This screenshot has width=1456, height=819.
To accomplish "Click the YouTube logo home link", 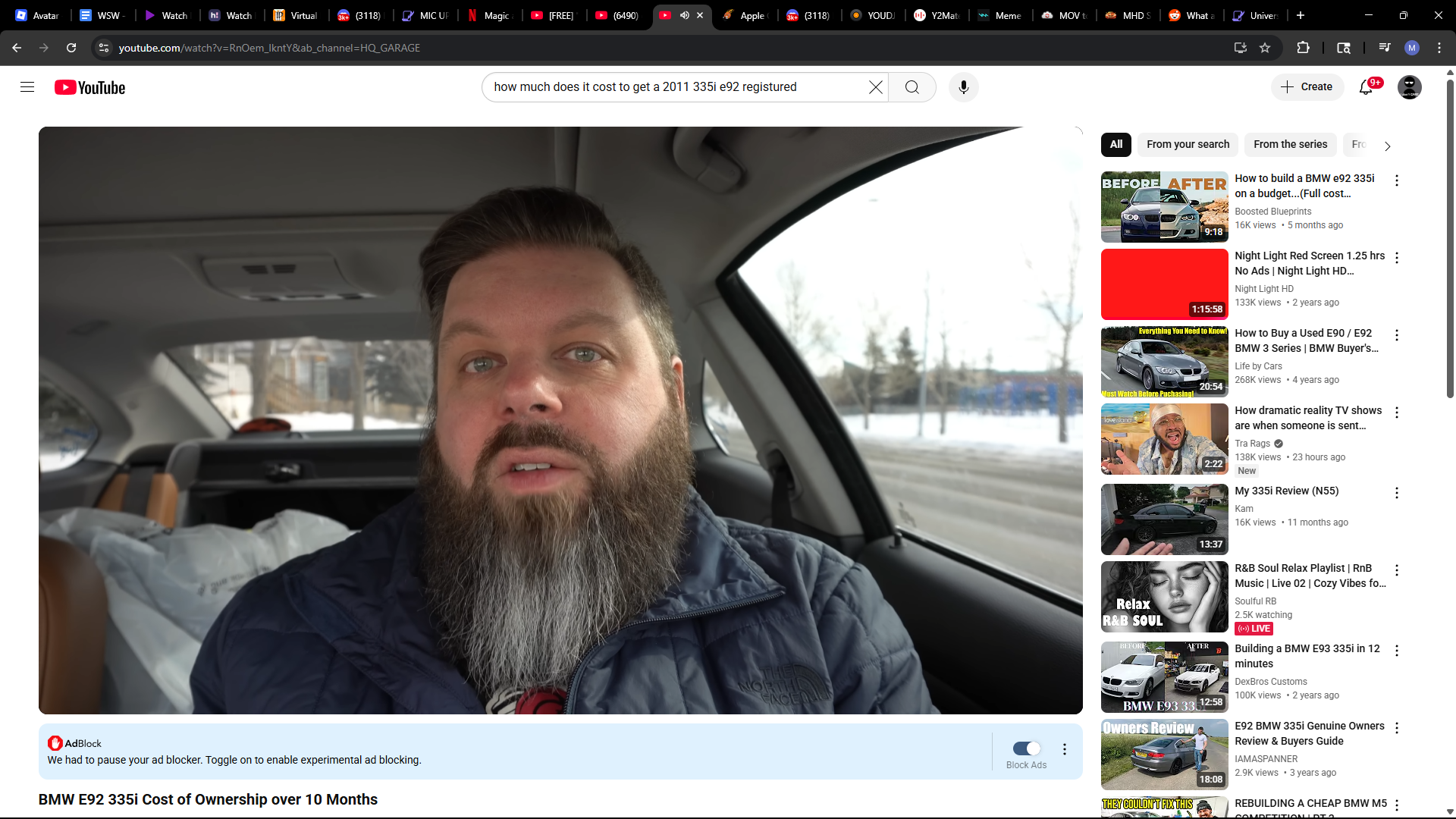I will (x=89, y=87).
